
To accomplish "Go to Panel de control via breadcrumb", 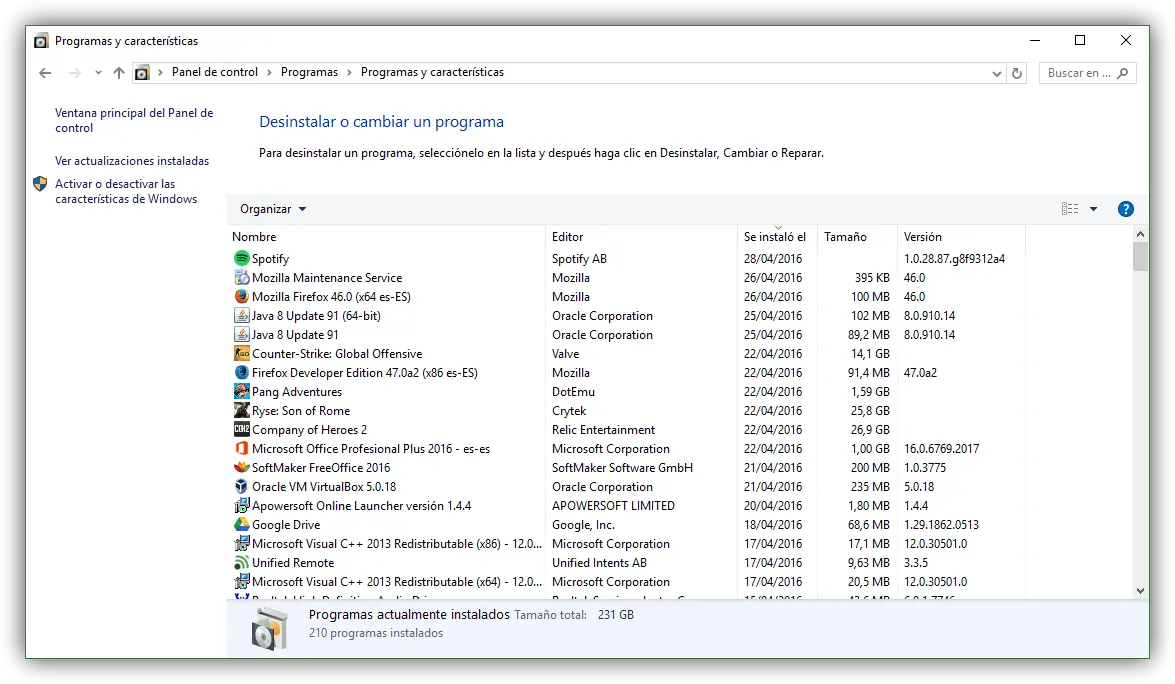I will coord(214,71).
